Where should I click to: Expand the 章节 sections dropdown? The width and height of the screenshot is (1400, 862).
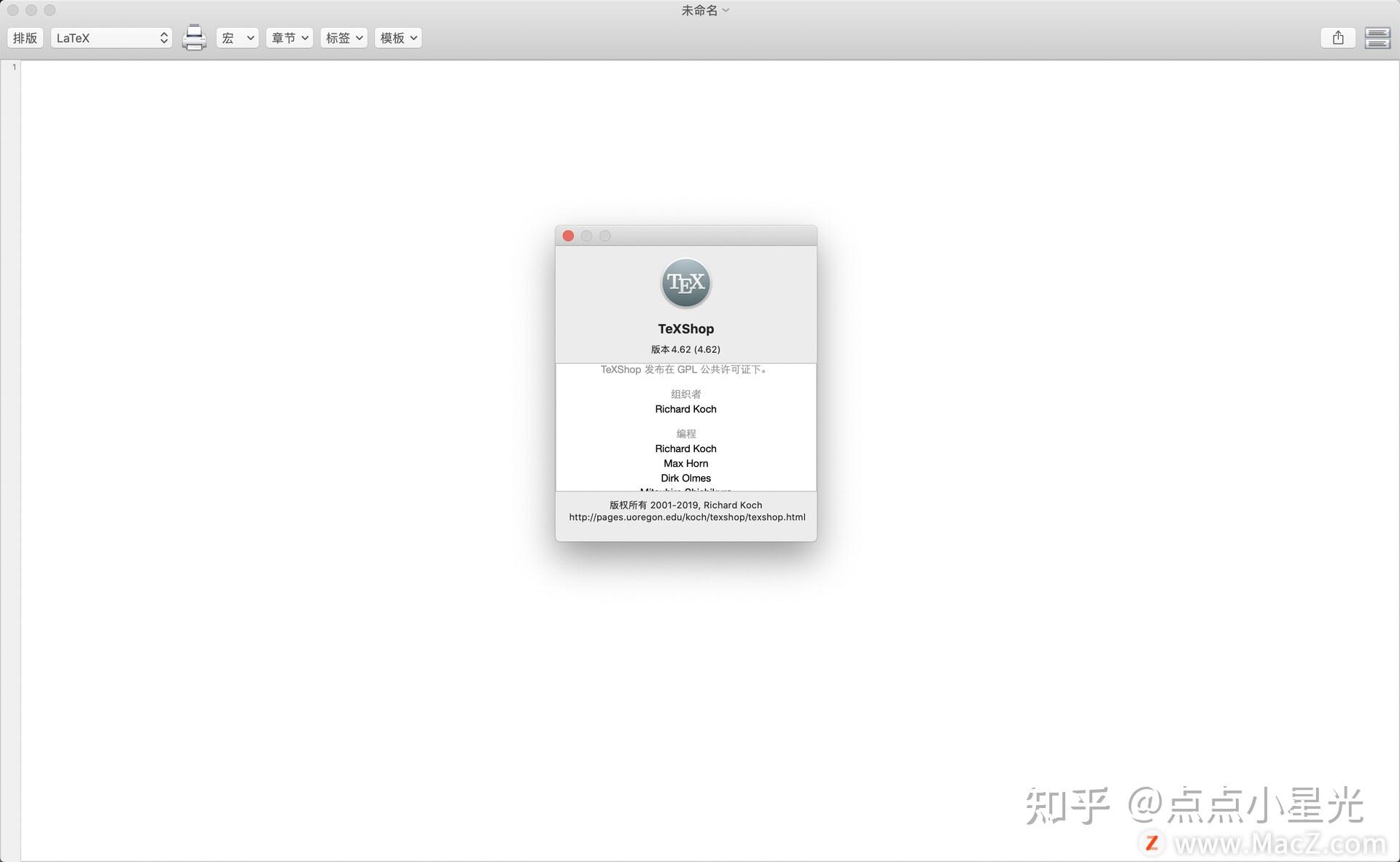click(289, 37)
